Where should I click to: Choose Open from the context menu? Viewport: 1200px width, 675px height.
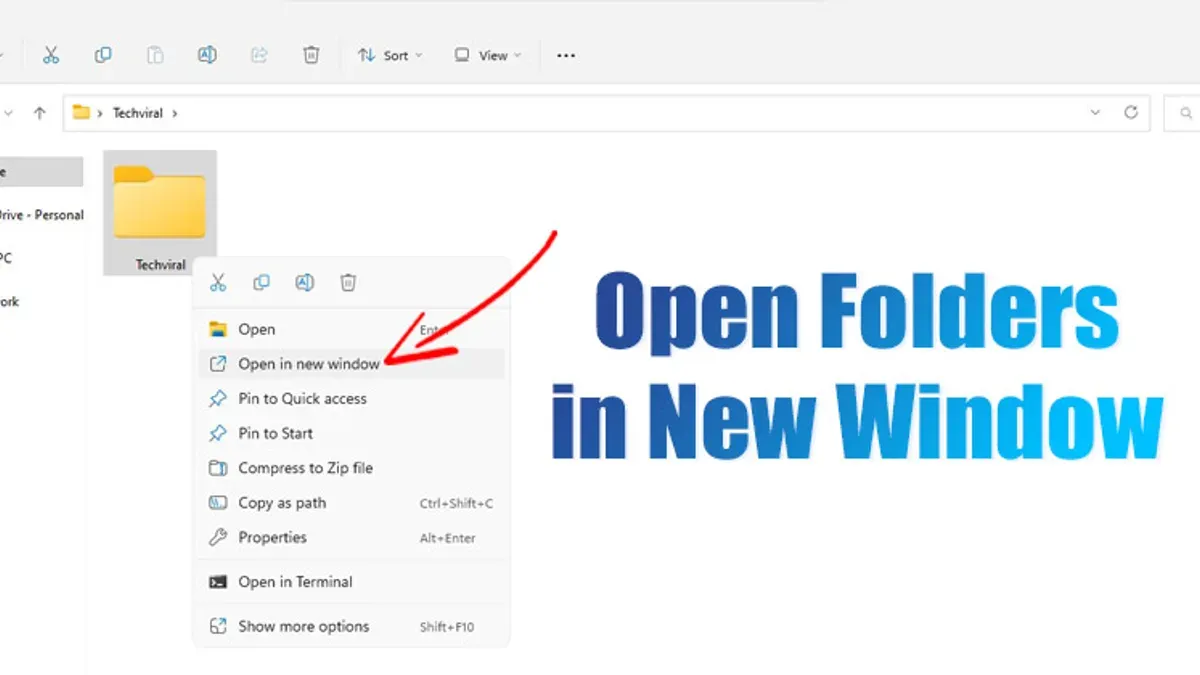coord(351,329)
